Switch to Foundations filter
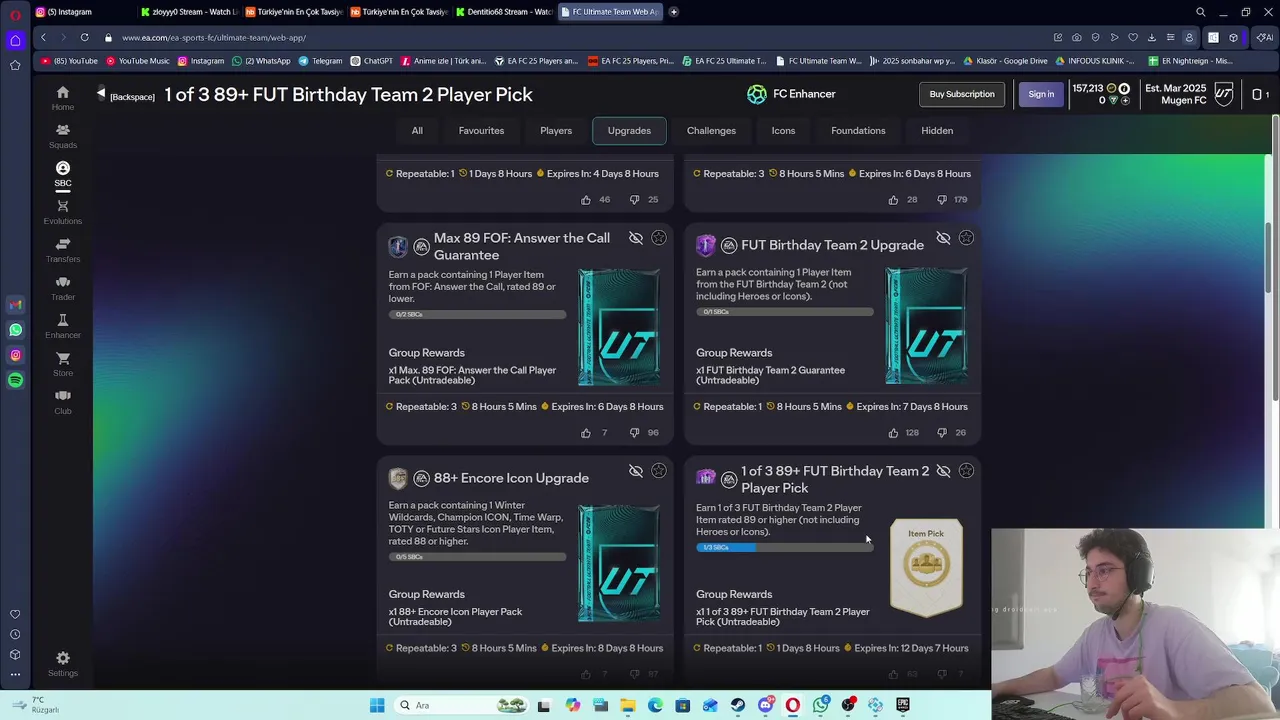This screenshot has height=720, width=1280. pyautogui.click(x=858, y=131)
